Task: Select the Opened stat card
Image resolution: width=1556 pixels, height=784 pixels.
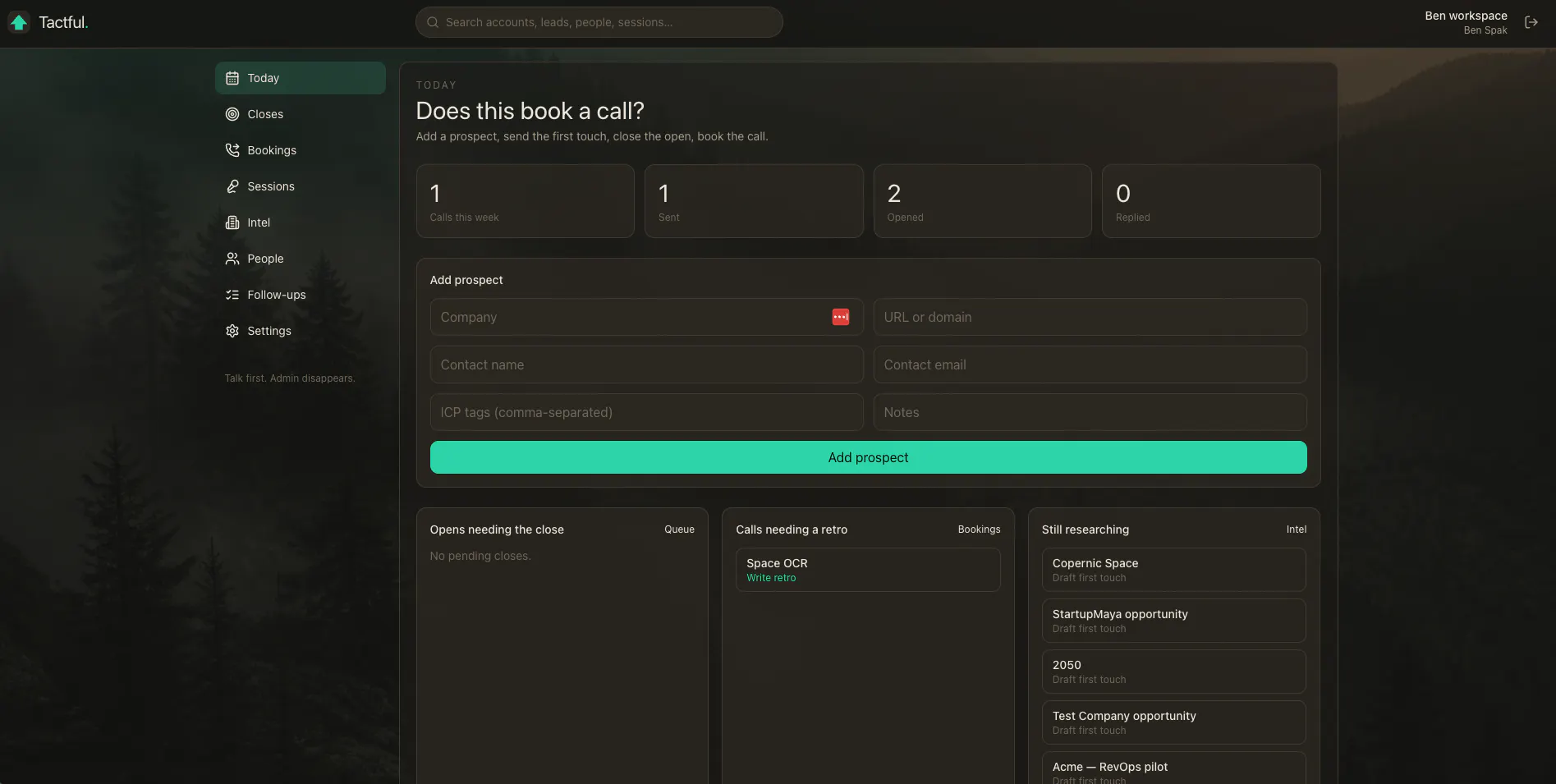Action: point(983,201)
